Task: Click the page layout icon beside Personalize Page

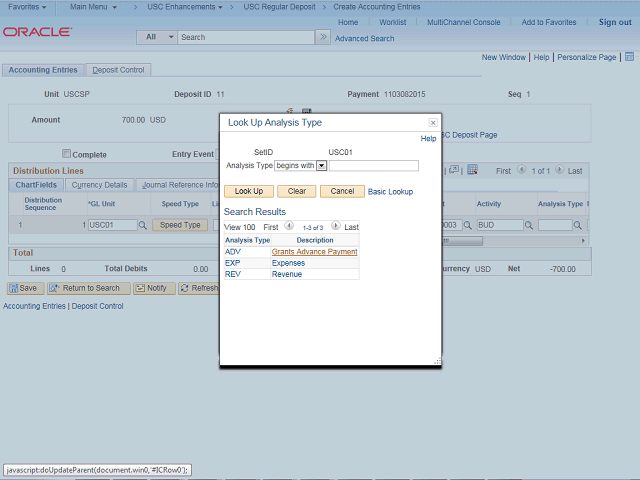Action: [x=629, y=57]
